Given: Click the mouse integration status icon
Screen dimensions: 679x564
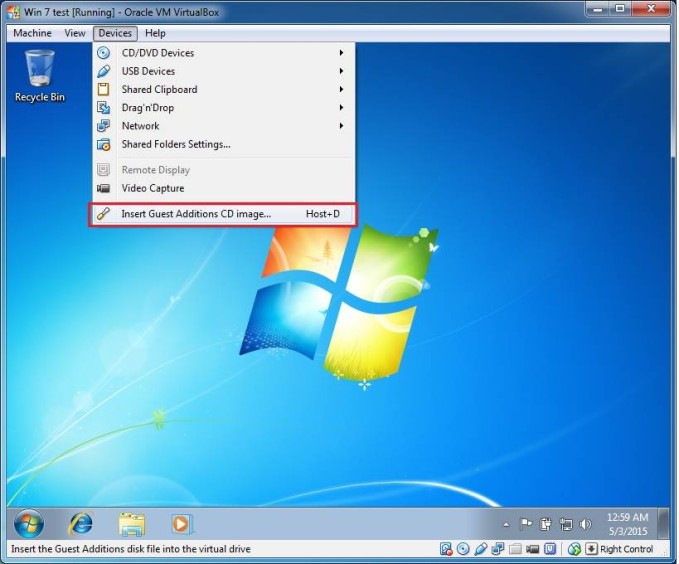Looking at the screenshot, I should pos(574,549).
